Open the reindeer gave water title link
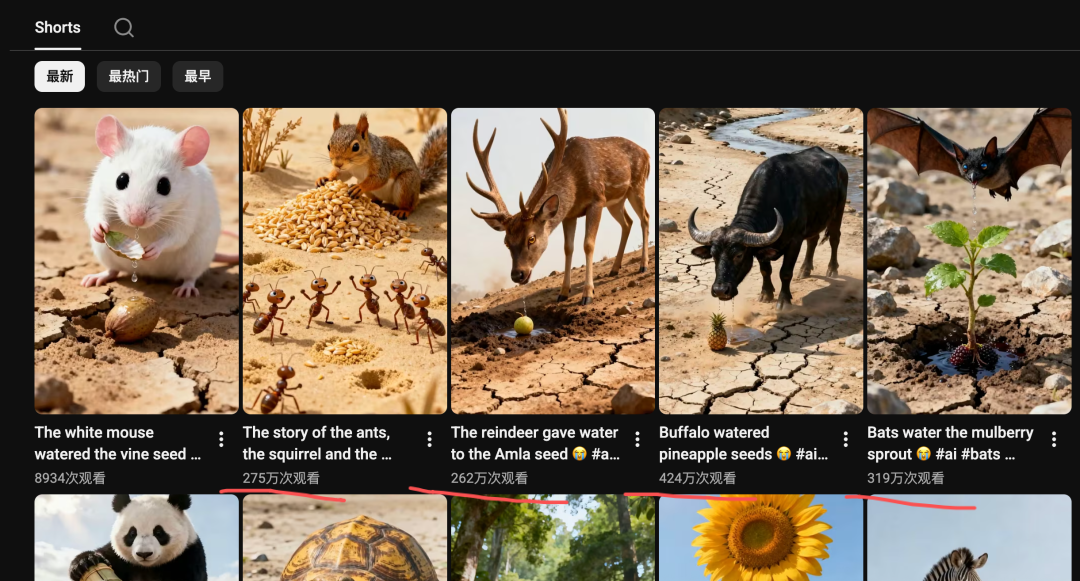This screenshot has width=1080, height=581. click(x=535, y=443)
